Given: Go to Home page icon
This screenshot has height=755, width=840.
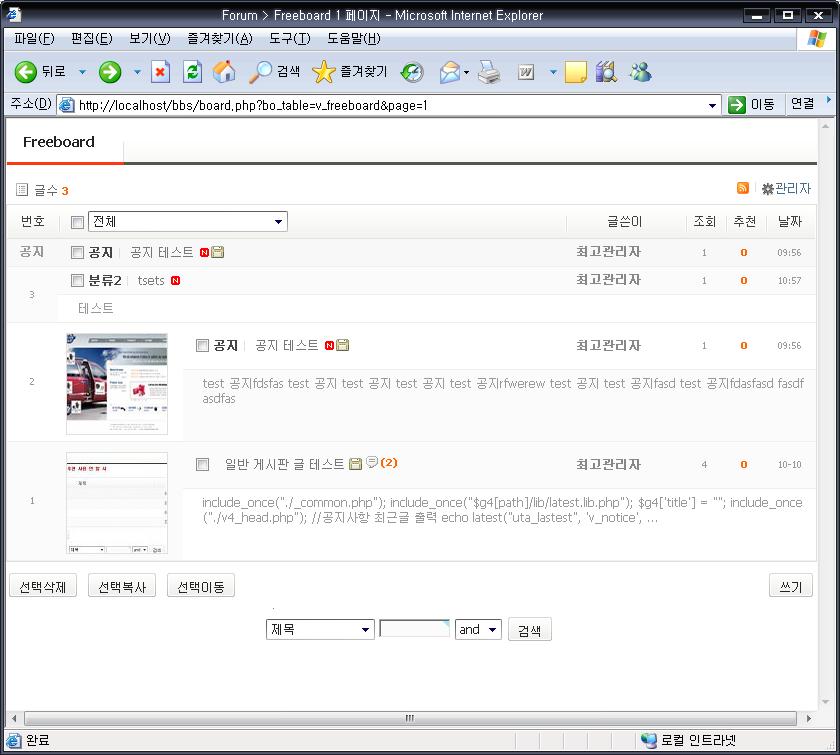Looking at the screenshot, I should point(225,72).
